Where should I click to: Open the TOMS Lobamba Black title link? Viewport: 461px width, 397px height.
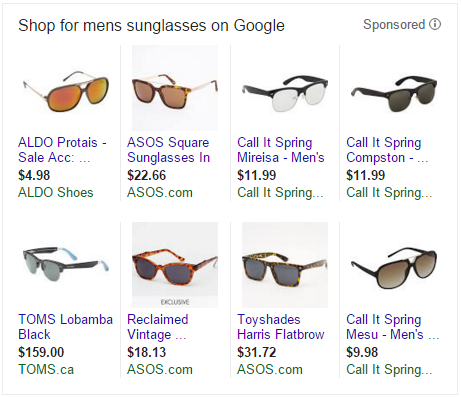[66, 327]
